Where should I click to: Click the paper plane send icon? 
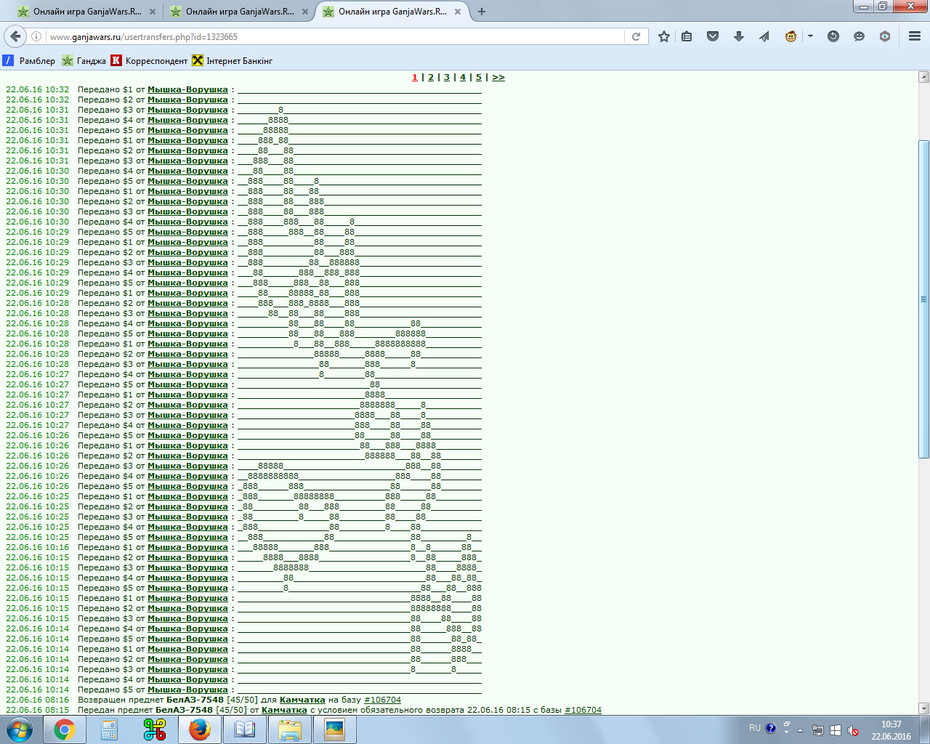[x=764, y=37]
